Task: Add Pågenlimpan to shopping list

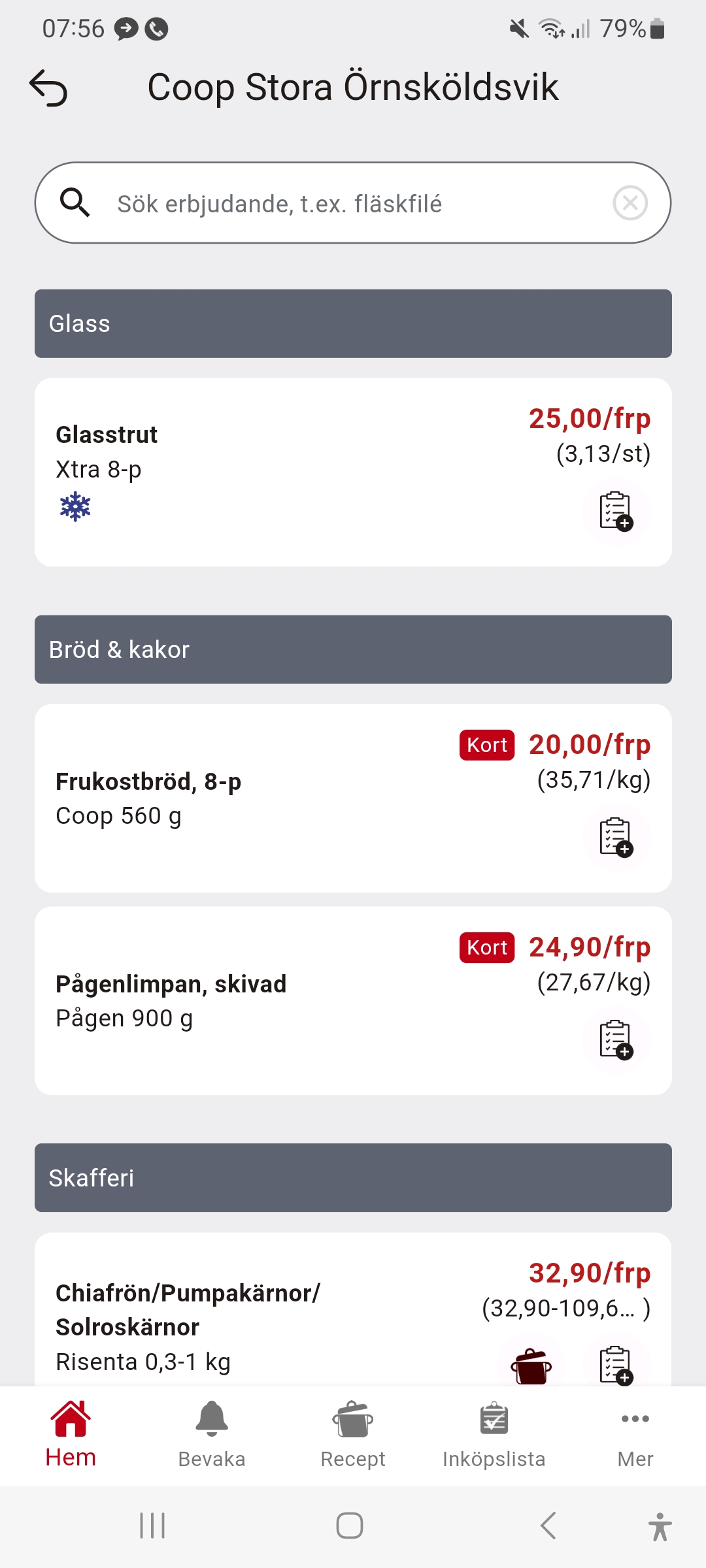Action: [x=616, y=1040]
